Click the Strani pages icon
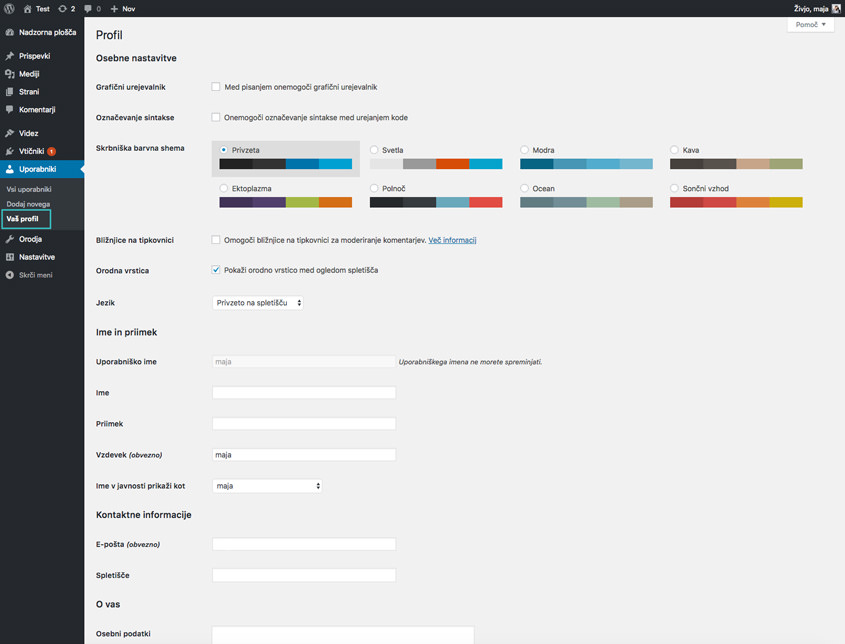The height and width of the screenshot is (644, 845). pyautogui.click(x=9, y=92)
